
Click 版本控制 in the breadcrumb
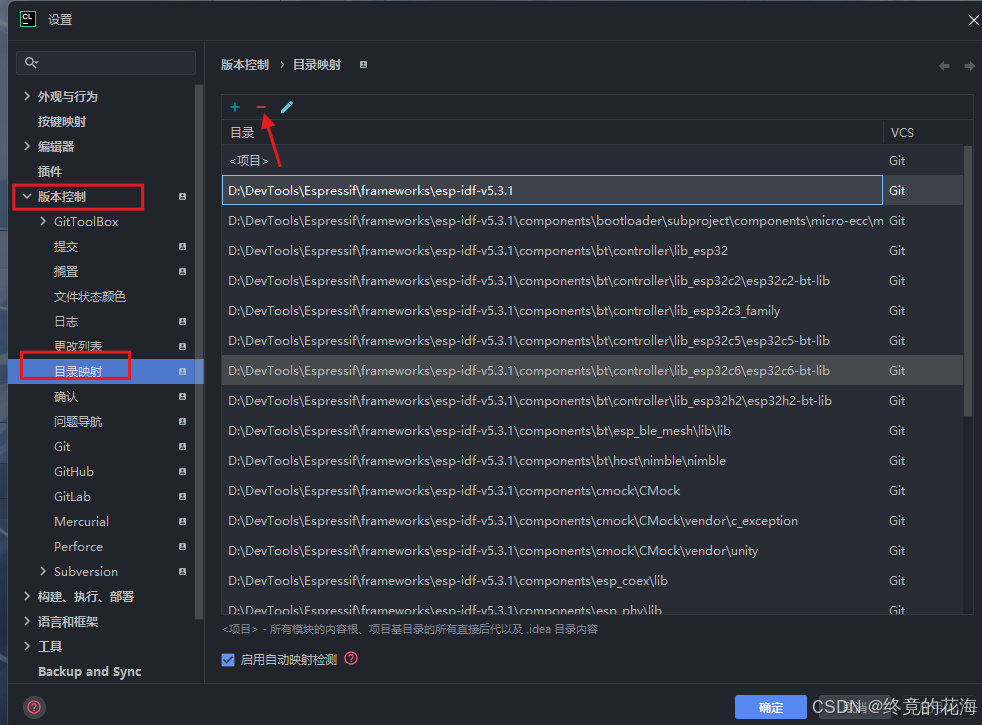pos(245,65)
